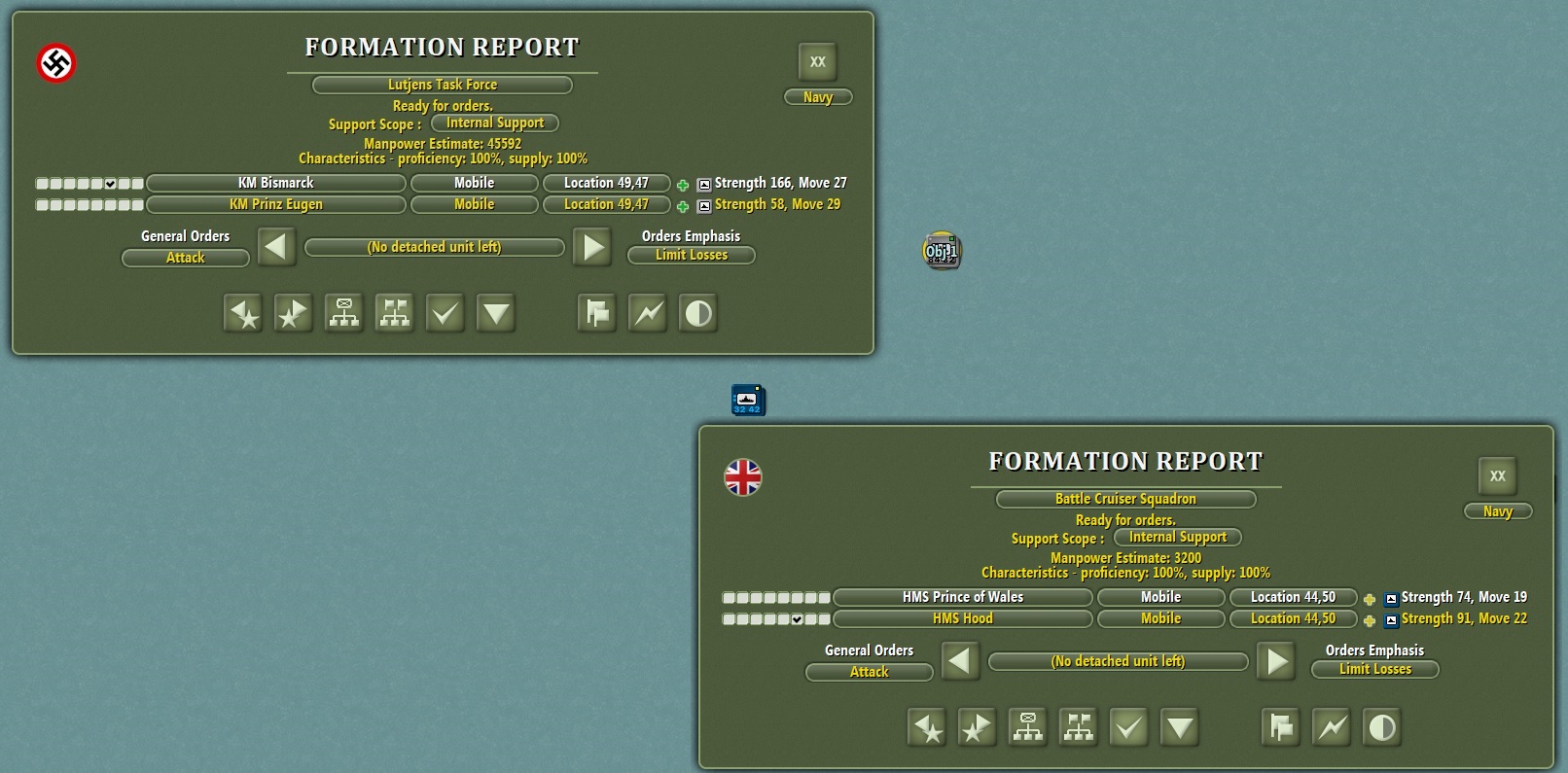Screen dimensions: 1568x773
Task: Click next detached unit arrow in Lutjens Task Force report
Action: point(592,247)
